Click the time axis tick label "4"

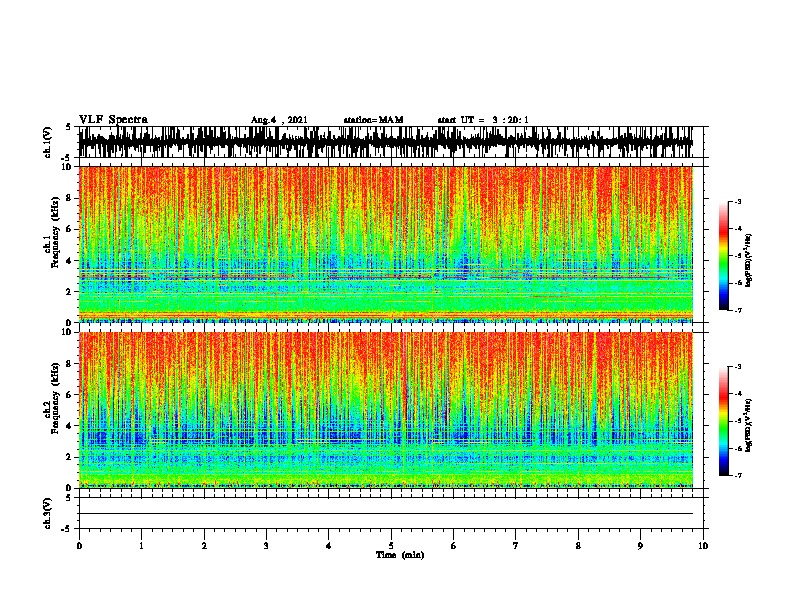329,546
